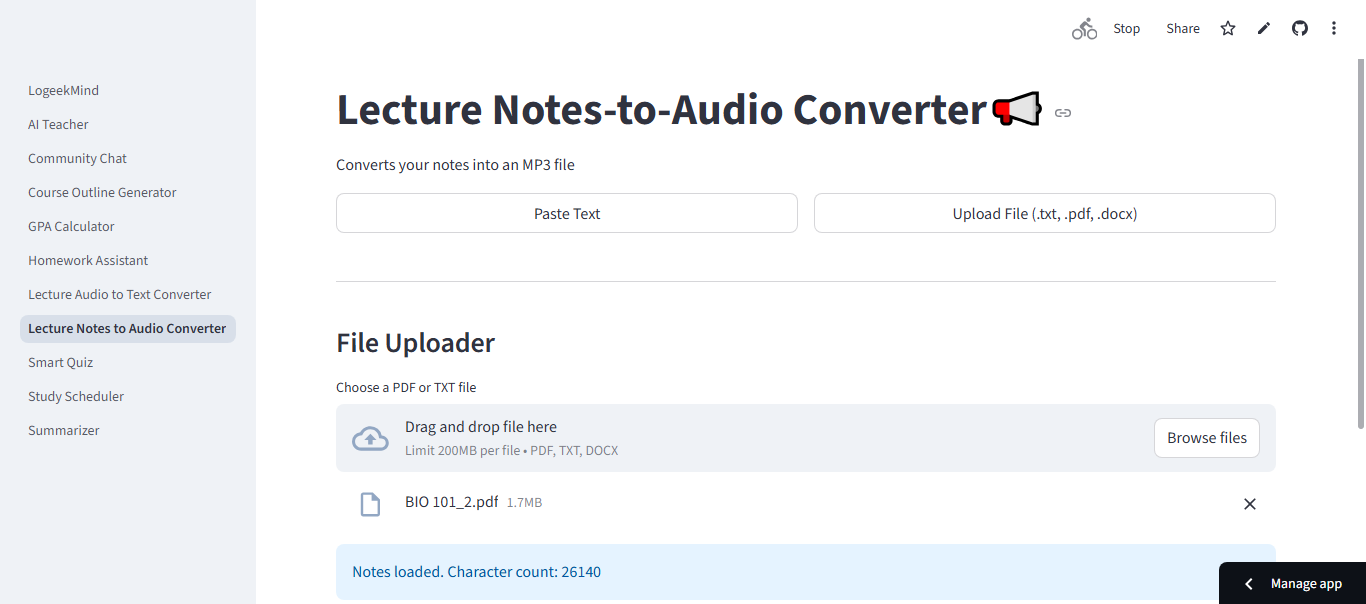Select Smart Quiz from the sidebar
This screenshot has height=604, width=1366.
pyautogui.click(x=60, y=361)
